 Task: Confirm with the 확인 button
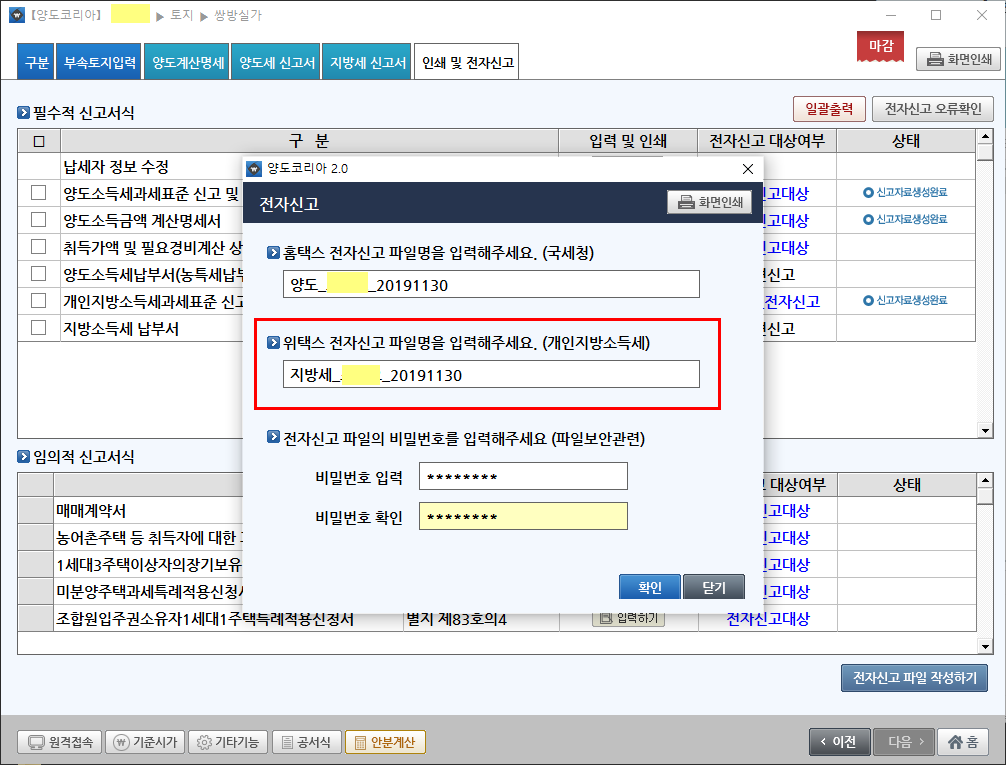[649, 587]
